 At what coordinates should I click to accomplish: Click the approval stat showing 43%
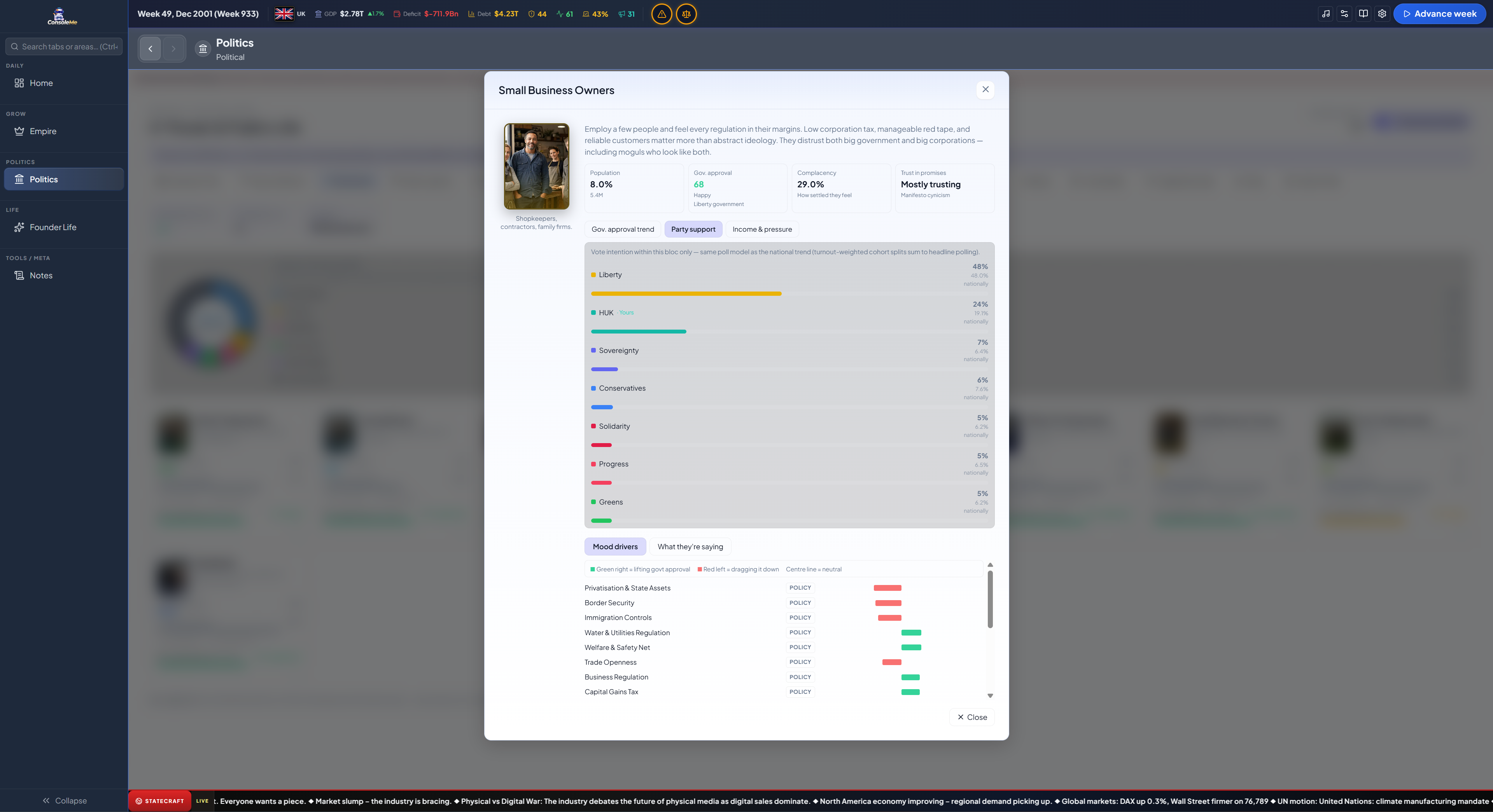click(595, 14)
